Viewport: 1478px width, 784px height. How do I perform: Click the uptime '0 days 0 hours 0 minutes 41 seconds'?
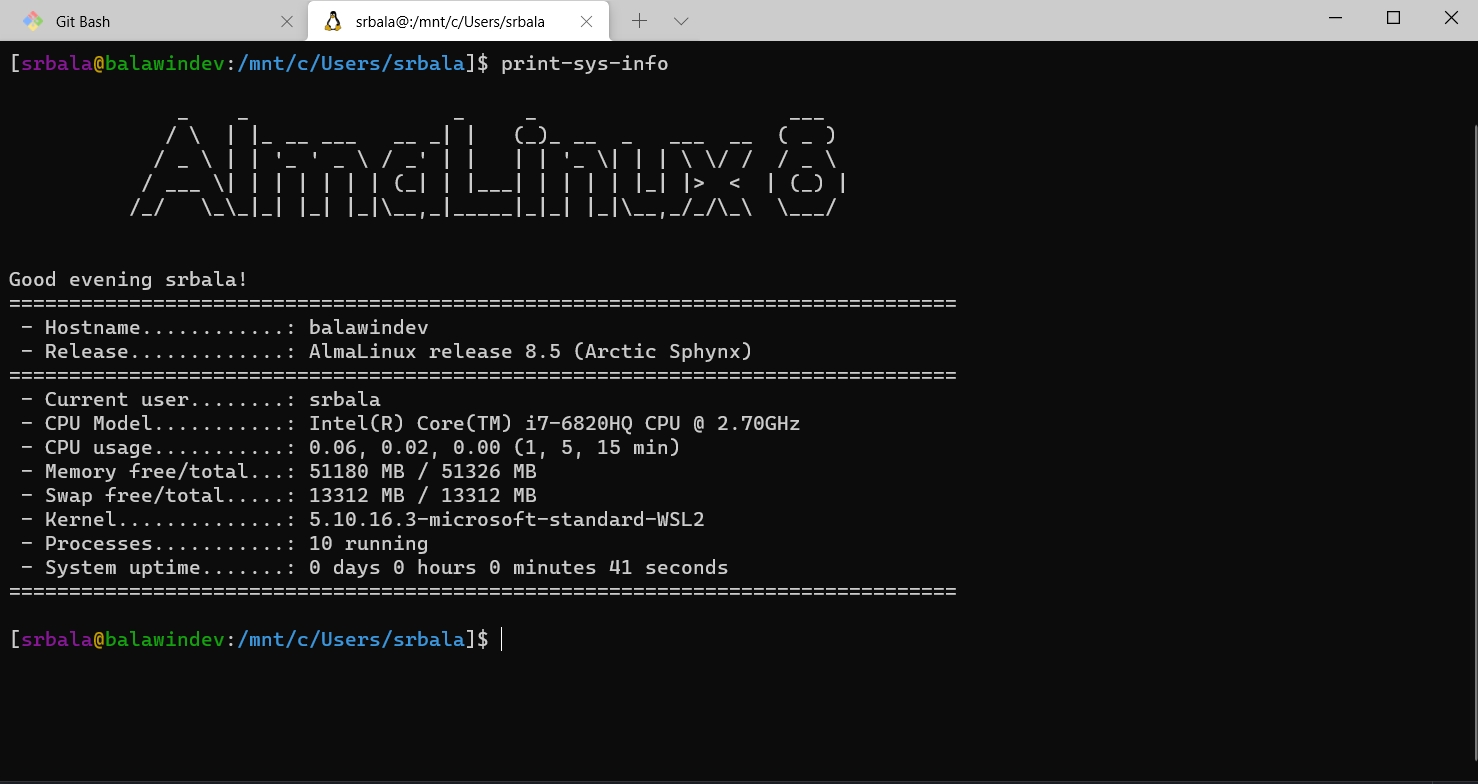pos(519,568)
